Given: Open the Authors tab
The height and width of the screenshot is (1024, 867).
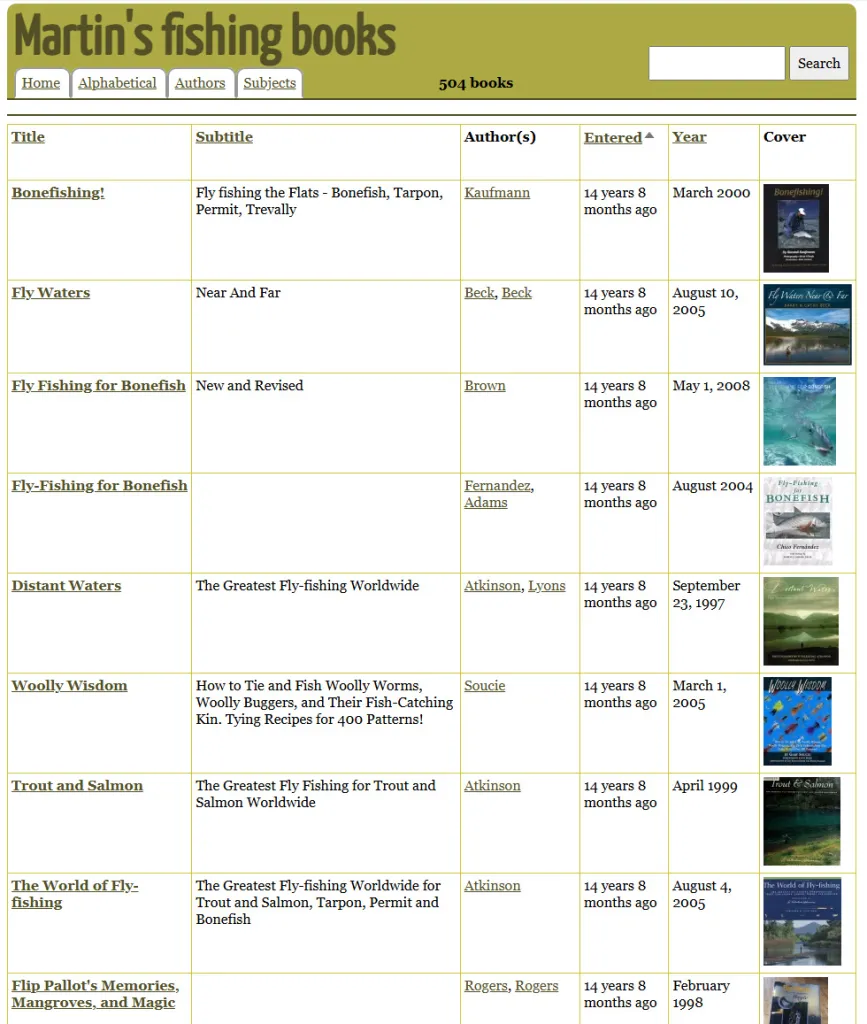Looking at the screenshot, I should pyautogui.click(x=200, y=83).
